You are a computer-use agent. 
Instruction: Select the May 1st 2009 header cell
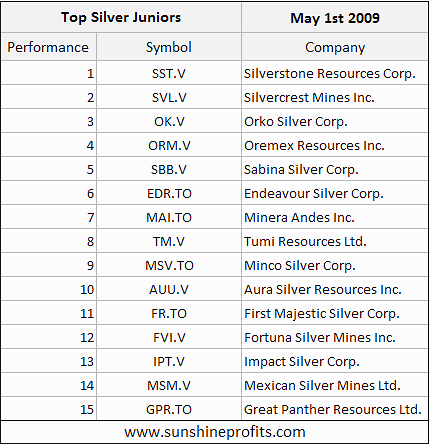335,17
